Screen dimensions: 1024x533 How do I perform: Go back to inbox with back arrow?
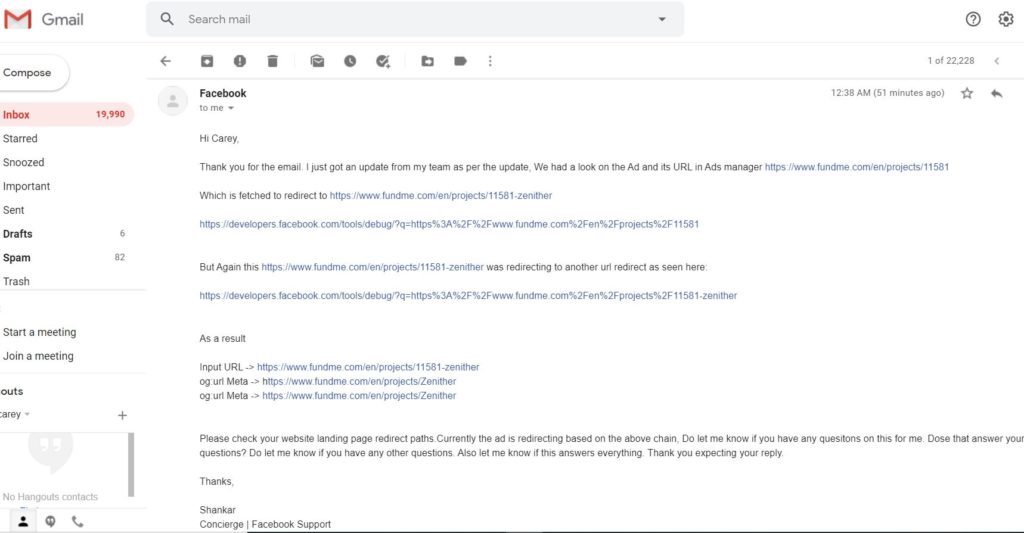pos(166,61)
